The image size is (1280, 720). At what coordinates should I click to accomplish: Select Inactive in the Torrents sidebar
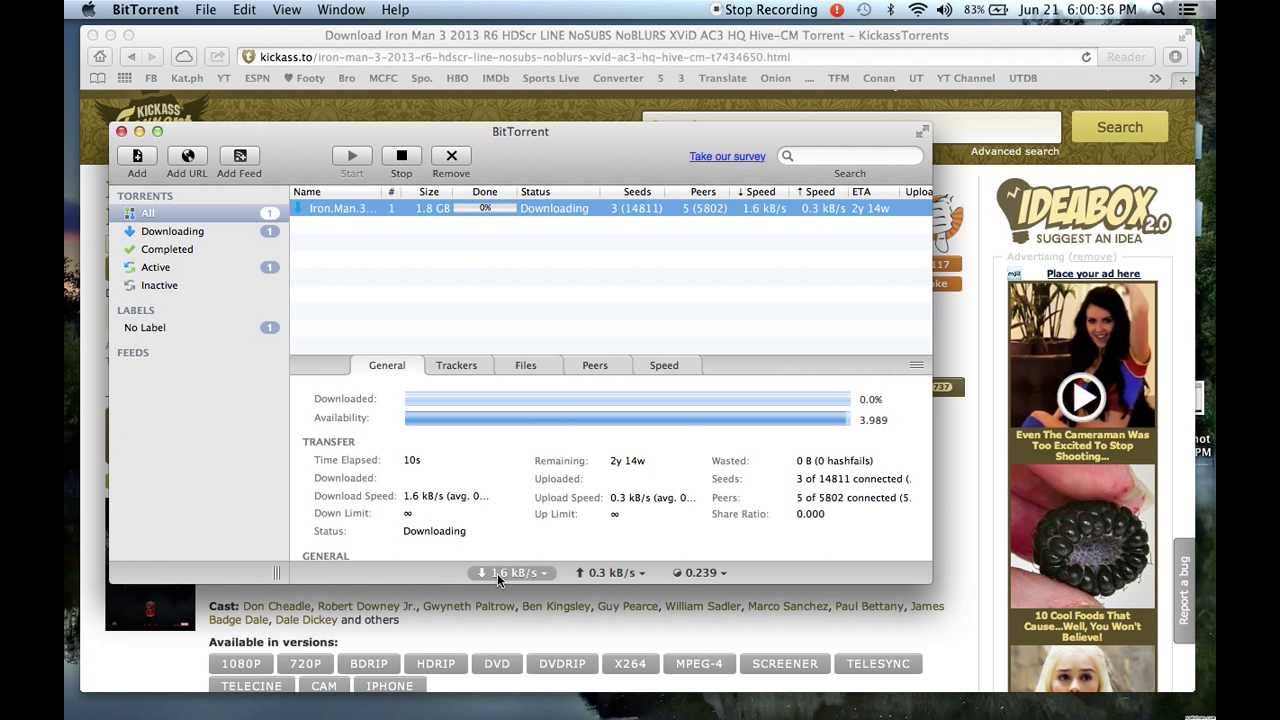pyautogui.click(x=200, y=285)
